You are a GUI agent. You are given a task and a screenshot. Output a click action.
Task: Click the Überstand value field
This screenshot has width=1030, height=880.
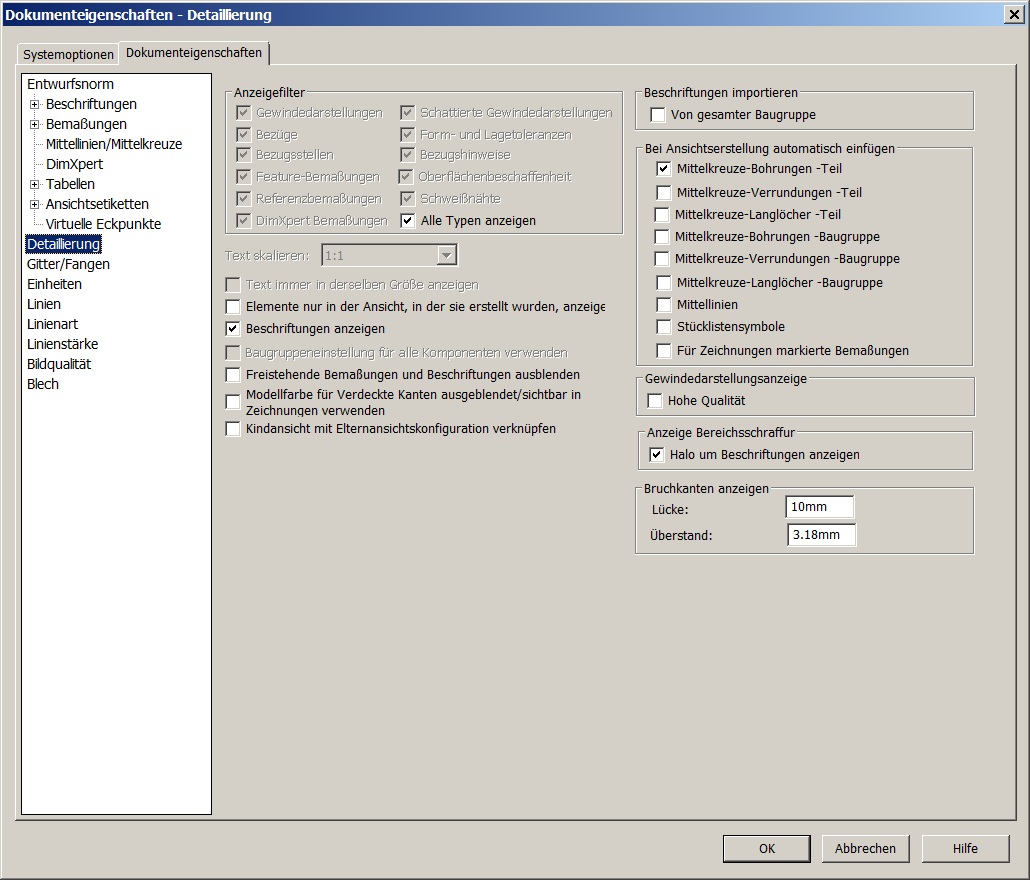coord(822,535)
